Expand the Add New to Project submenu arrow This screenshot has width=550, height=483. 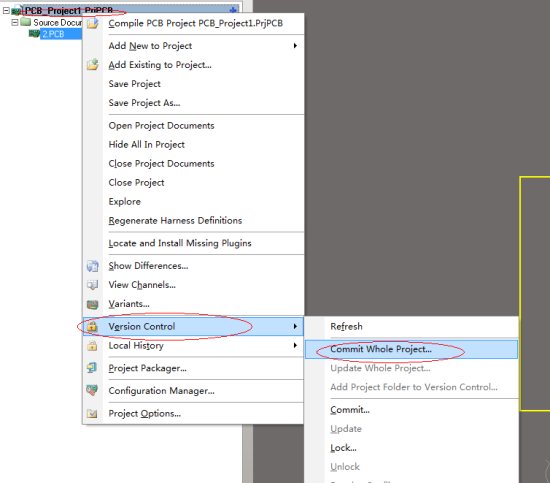coord(295,46)
